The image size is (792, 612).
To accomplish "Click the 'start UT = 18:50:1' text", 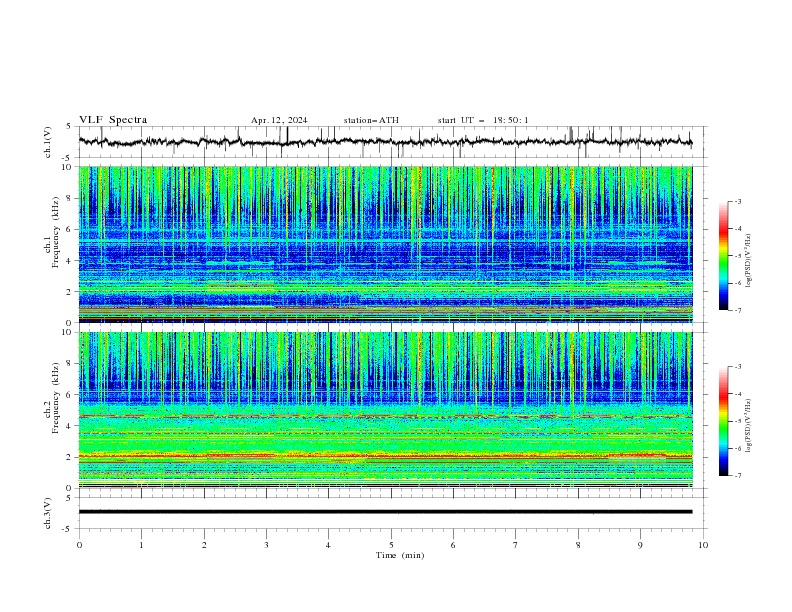I will click(x=483, y=120).
